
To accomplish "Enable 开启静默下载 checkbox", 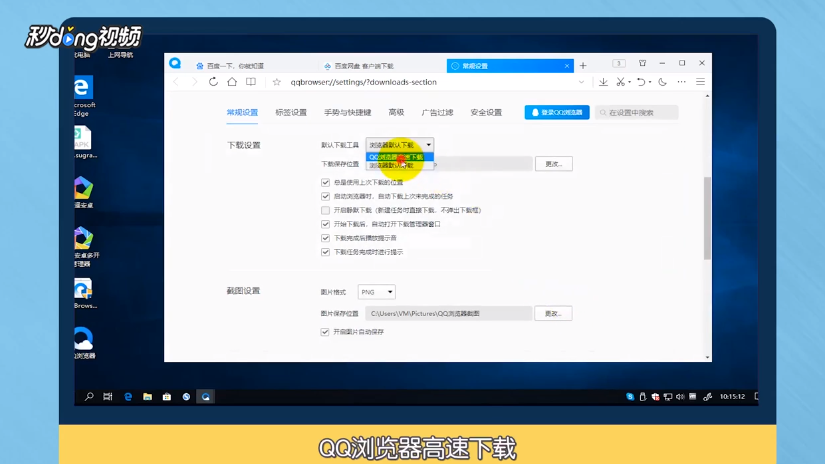I will pos(325,210).
